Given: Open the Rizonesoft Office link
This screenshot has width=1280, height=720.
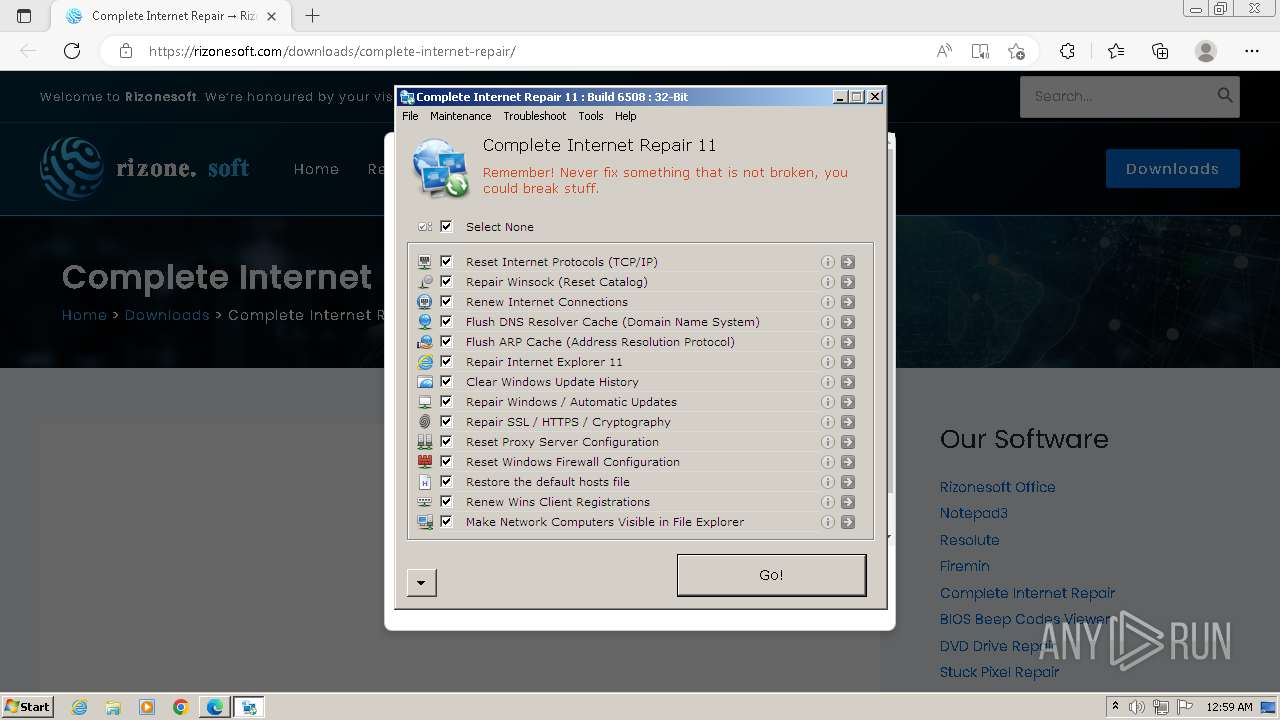Looking at the screenshot, I should coord(997,487).
